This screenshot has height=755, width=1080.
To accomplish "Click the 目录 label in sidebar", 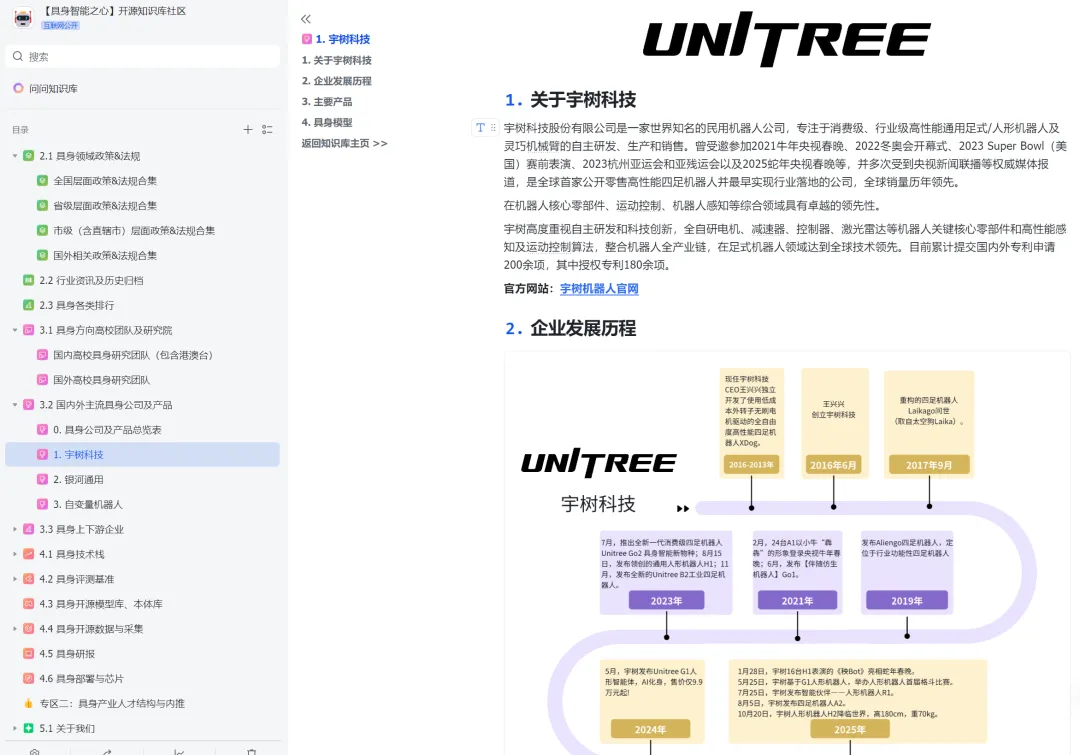I will (21, 130).
